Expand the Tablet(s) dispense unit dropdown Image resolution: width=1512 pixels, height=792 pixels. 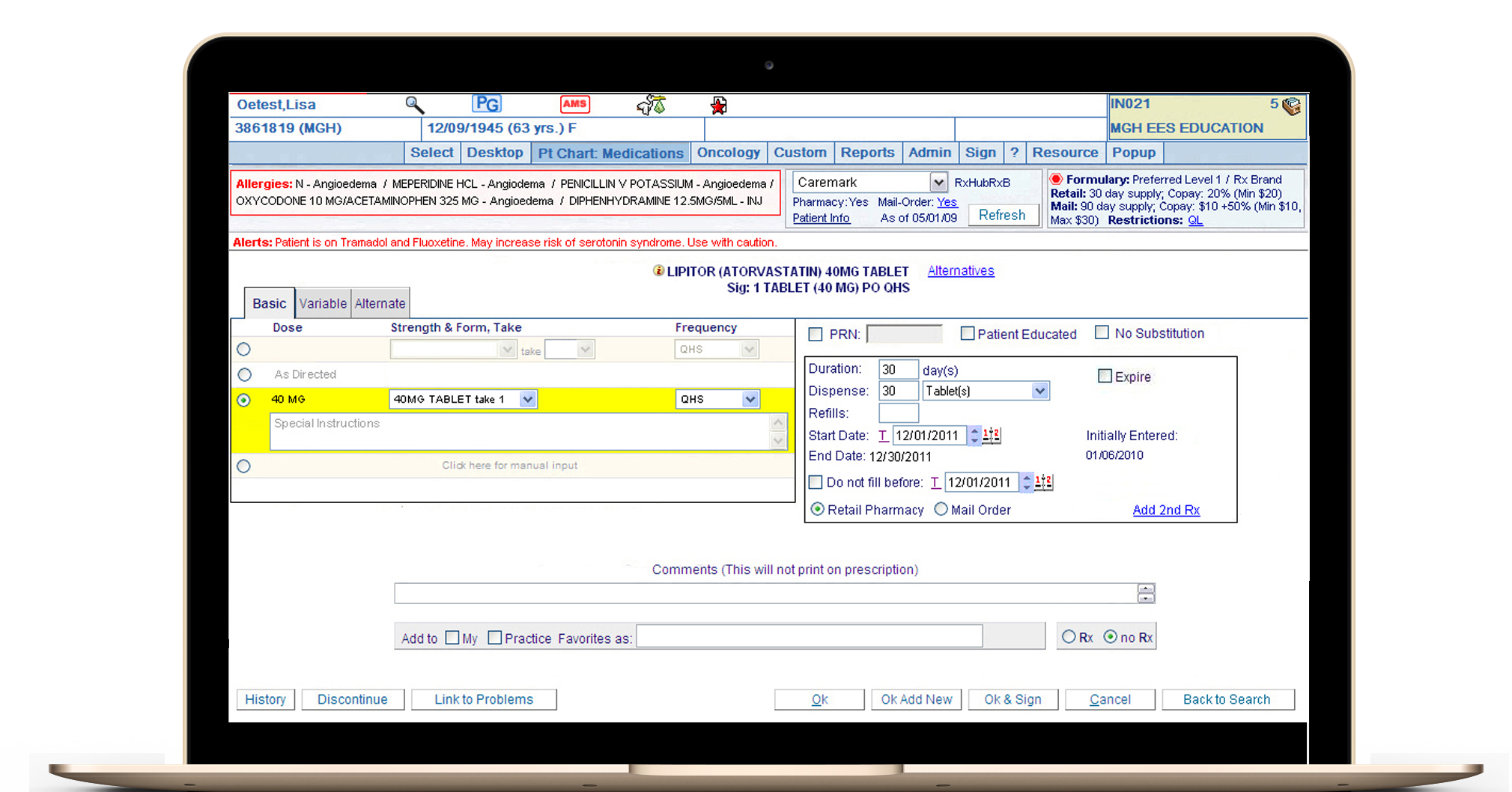(1039, 391)
